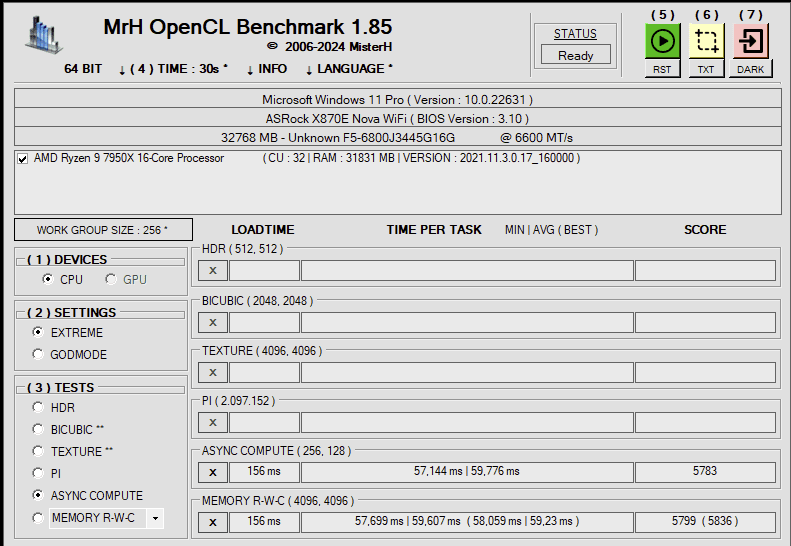Click the MEMORY R-W-C score 5799 ( 5836 )
The width and height of the screenshot is (791, 546).
pyautogui.click(x=705, y=522)
